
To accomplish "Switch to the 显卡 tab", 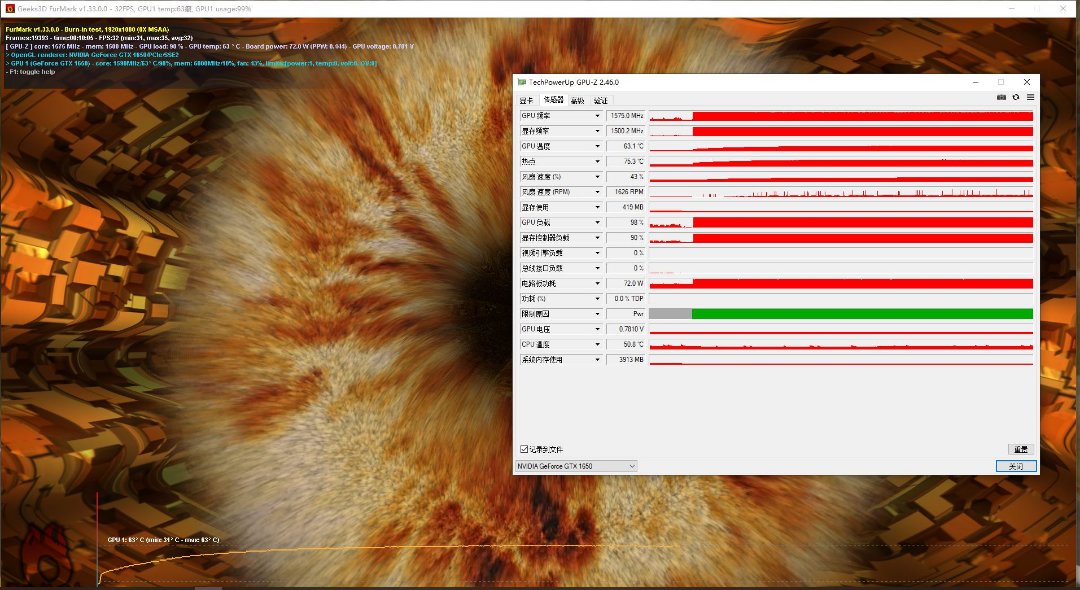I will (527, 101).
